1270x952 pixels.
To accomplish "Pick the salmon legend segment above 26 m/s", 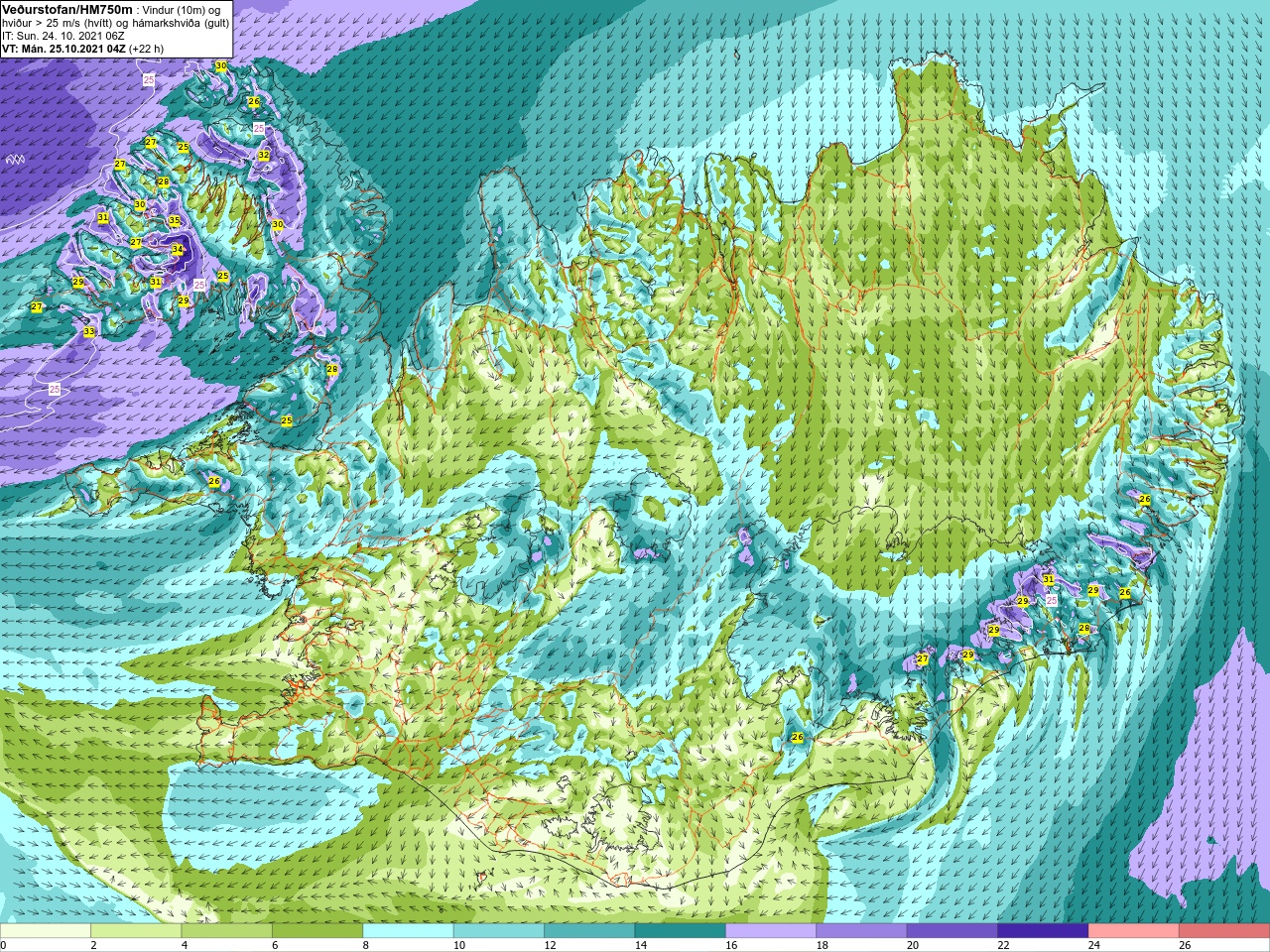I will click(1224, 931).
